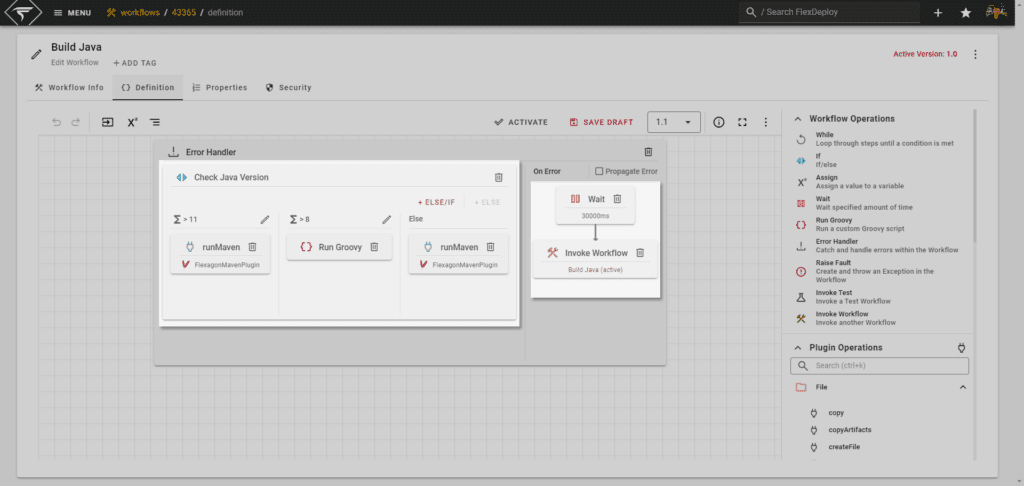Open the 1.1 version dropdown
This screenshot has height=486, width=1024.
pos(673,122)
